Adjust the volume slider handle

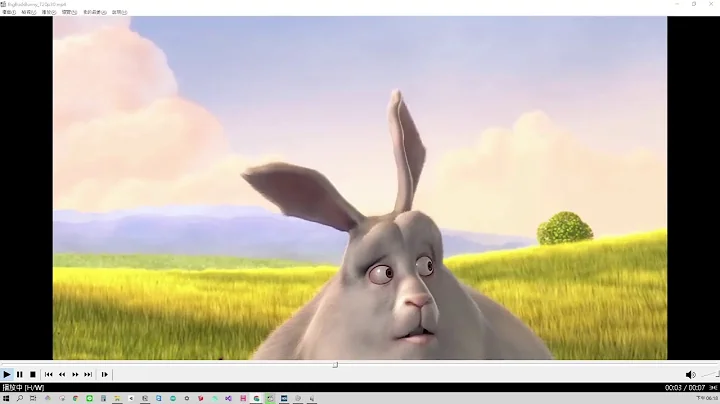coord(717,375)
